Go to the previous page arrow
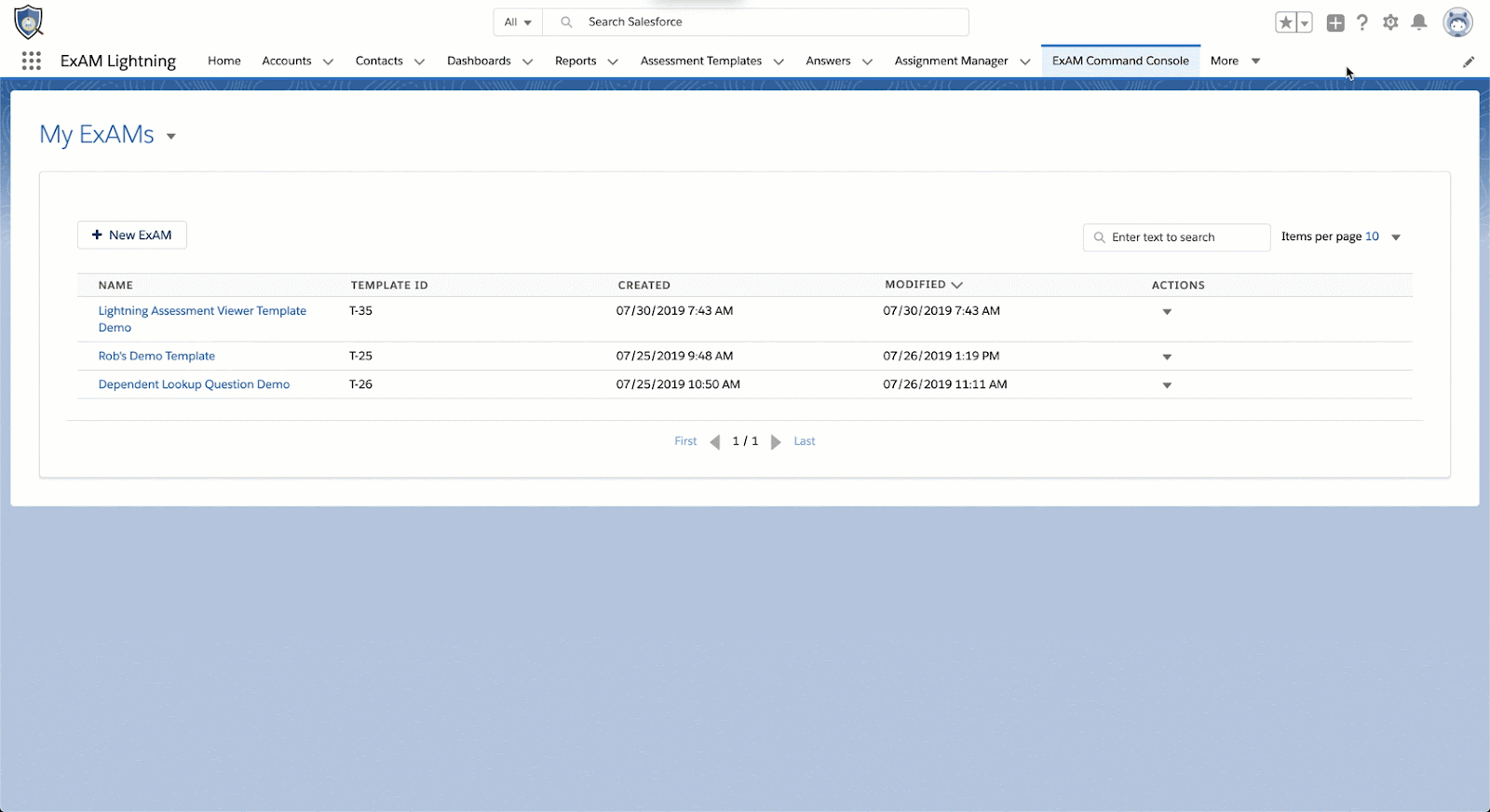This screenshot has height=812, width=1490. point(715,442)
